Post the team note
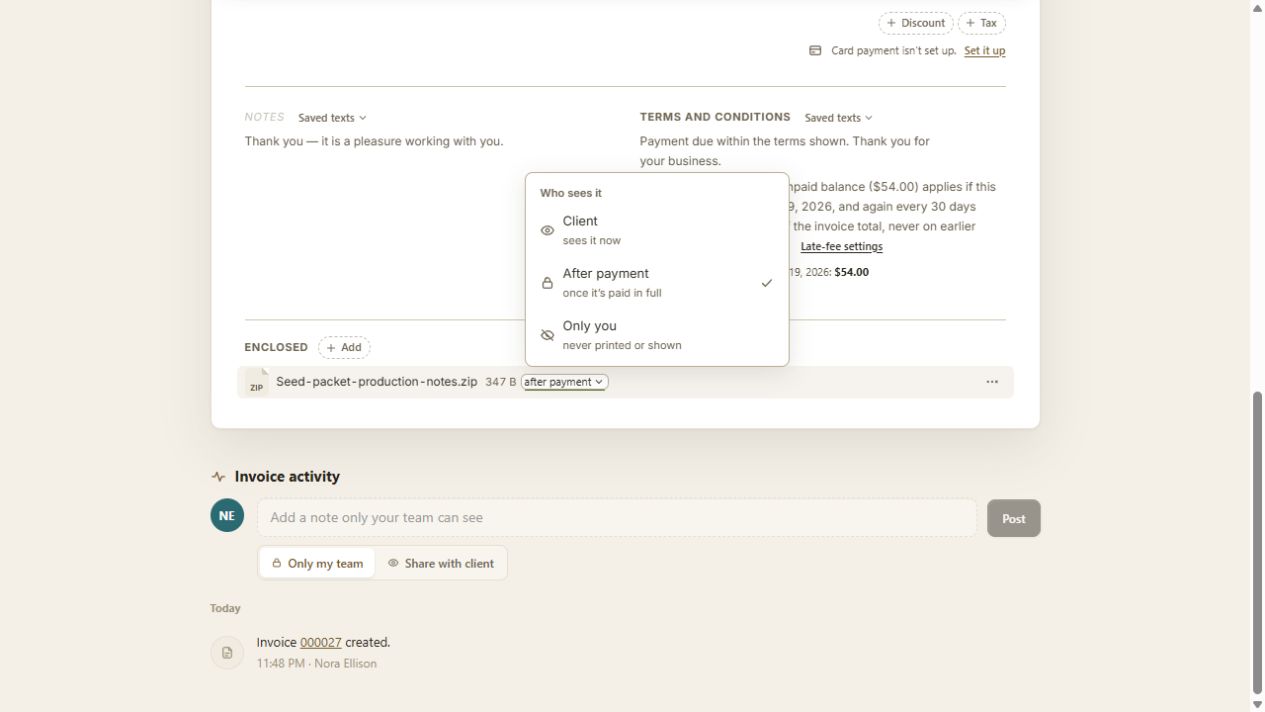 [x=1014, y=518]
